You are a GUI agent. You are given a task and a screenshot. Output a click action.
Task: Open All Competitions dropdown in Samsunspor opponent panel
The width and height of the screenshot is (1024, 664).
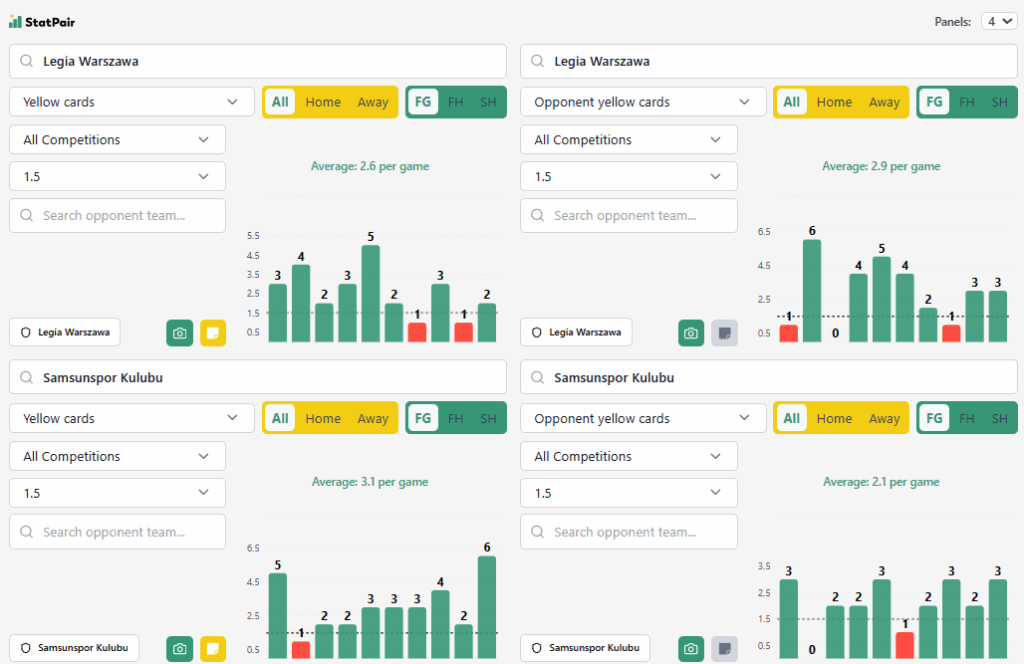(x=628, y=456)
